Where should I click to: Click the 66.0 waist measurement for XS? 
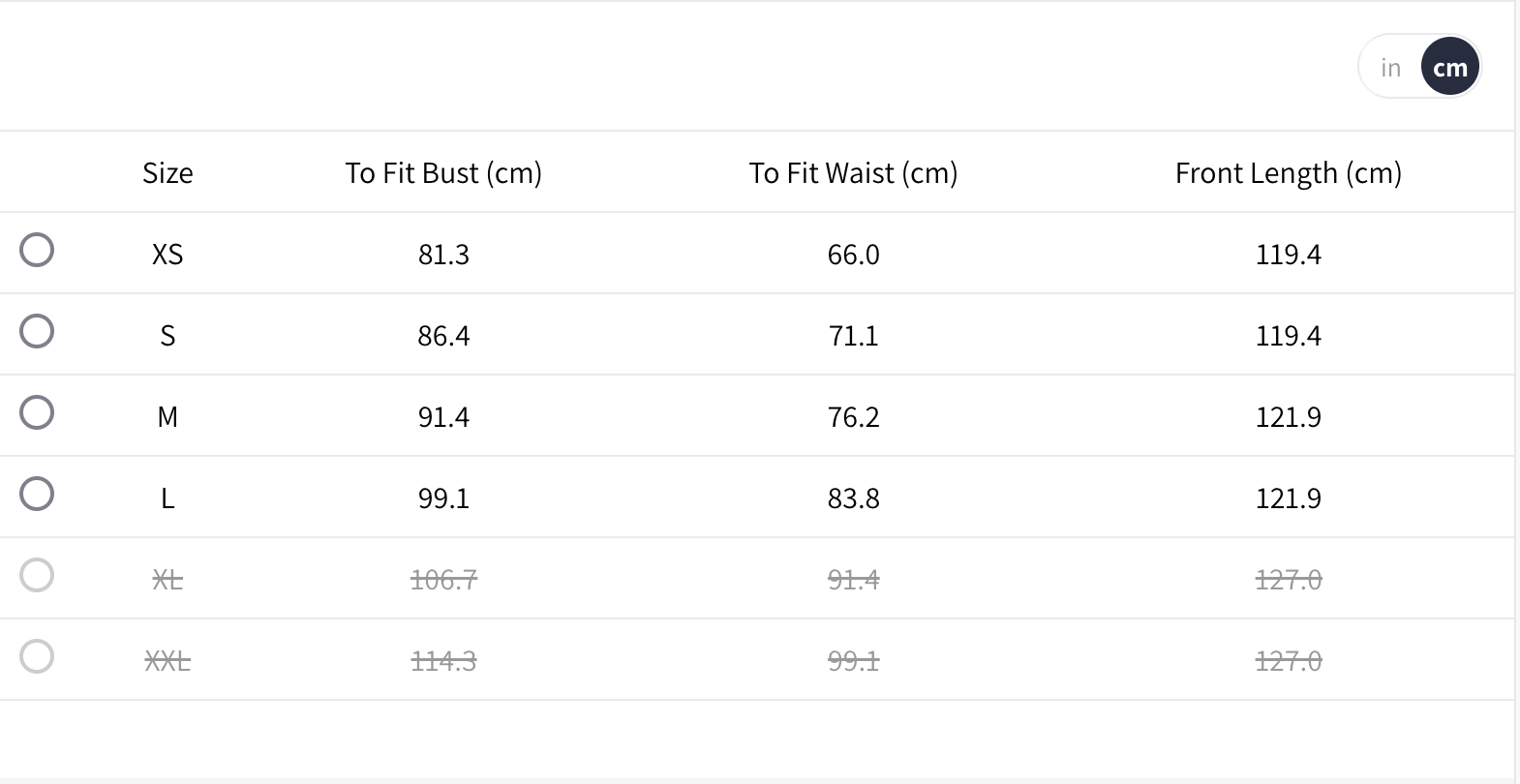pyautogui.click(x=853, y=255)
